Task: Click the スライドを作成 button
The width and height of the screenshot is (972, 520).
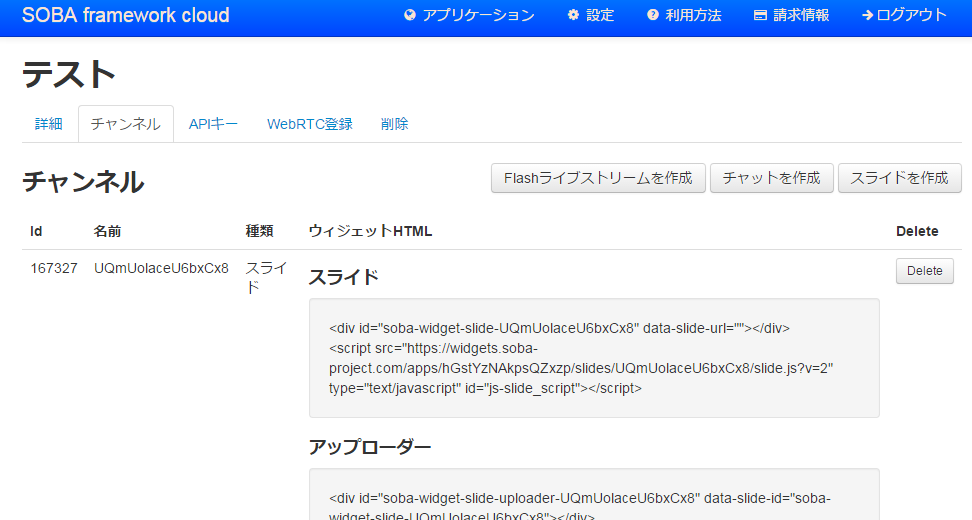Action: tap(899, 178)
